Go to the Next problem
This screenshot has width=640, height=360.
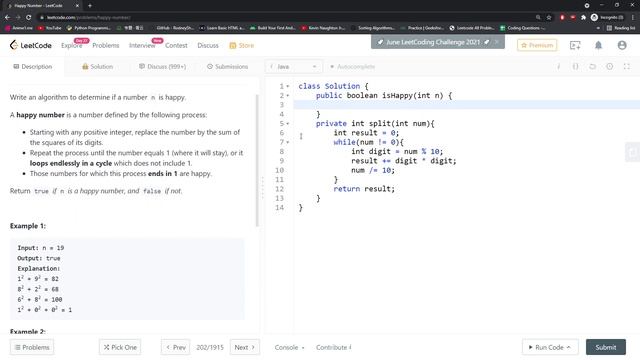[244, 347]
